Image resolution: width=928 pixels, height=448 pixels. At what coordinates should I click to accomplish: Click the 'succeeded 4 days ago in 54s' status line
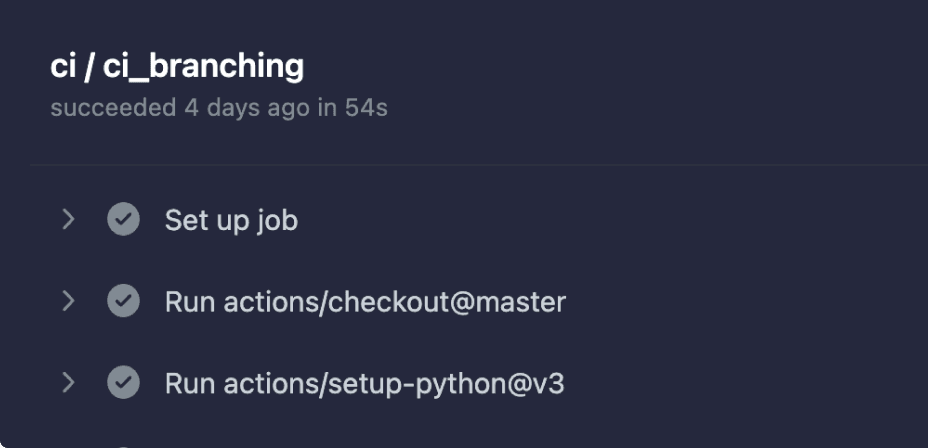(219, 108)
